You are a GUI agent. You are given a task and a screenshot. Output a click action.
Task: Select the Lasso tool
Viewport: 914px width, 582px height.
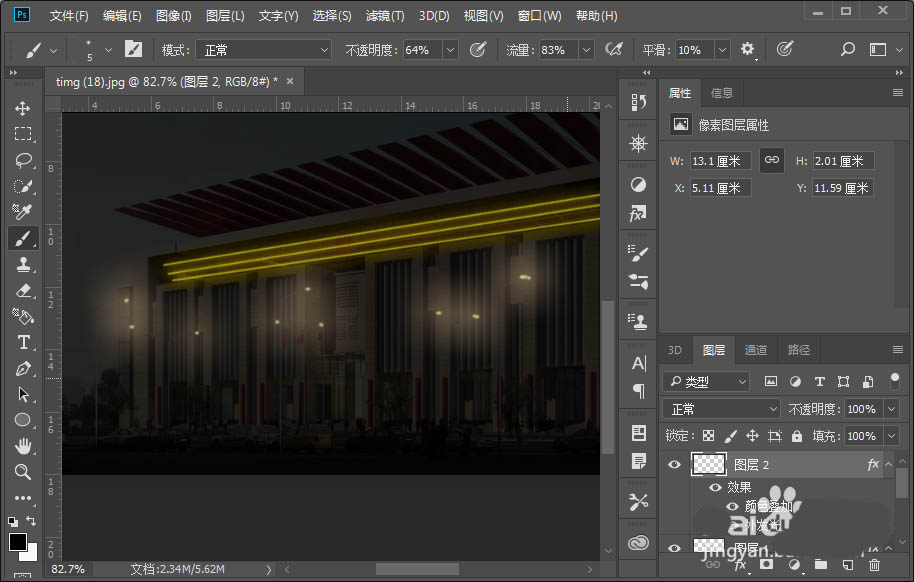pyautogui.click(x=22, y=160)
